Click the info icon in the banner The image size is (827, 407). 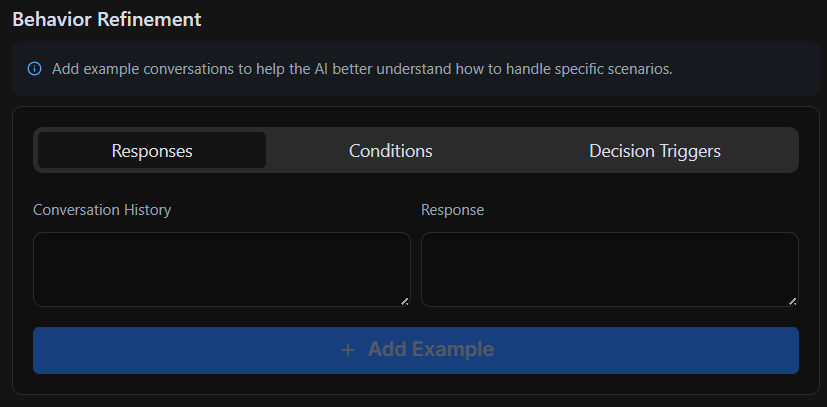click(x=34, y=69)
